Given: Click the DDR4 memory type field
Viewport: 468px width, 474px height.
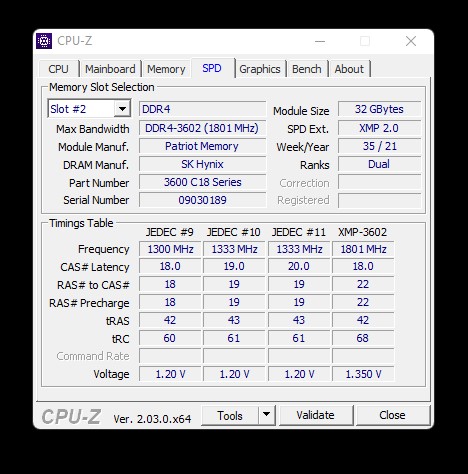Looking at the screenshot, I should coord(202,109).
